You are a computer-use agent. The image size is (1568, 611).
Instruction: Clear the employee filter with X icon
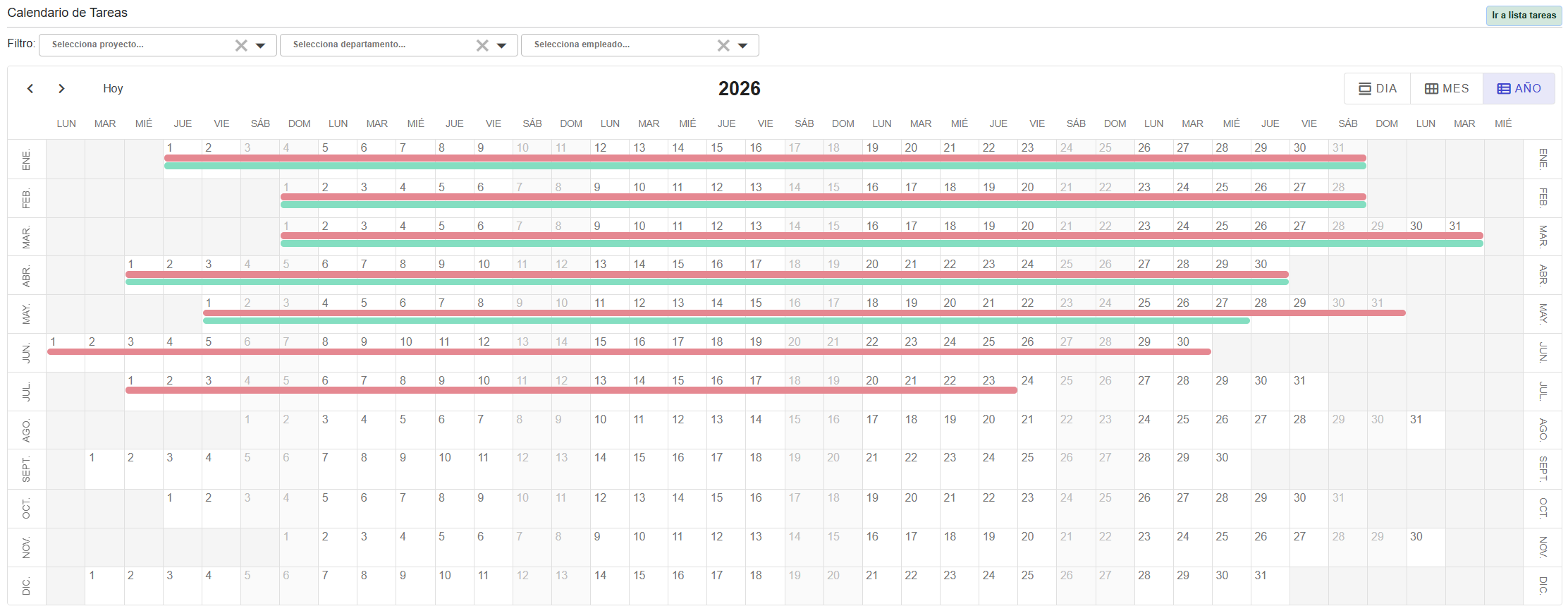tap(723, 45)
